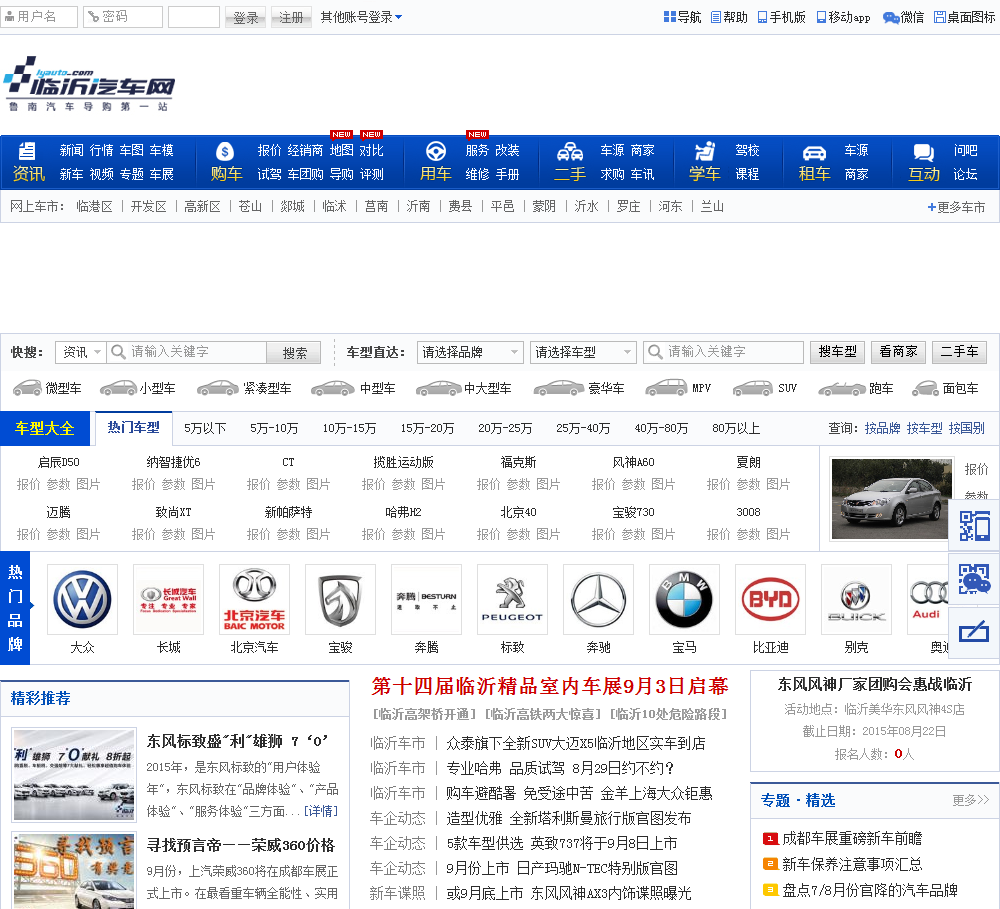This screenshot has height=909, width=1000.
Task: Open the 租车 car rental section
Action: [814, 162]
